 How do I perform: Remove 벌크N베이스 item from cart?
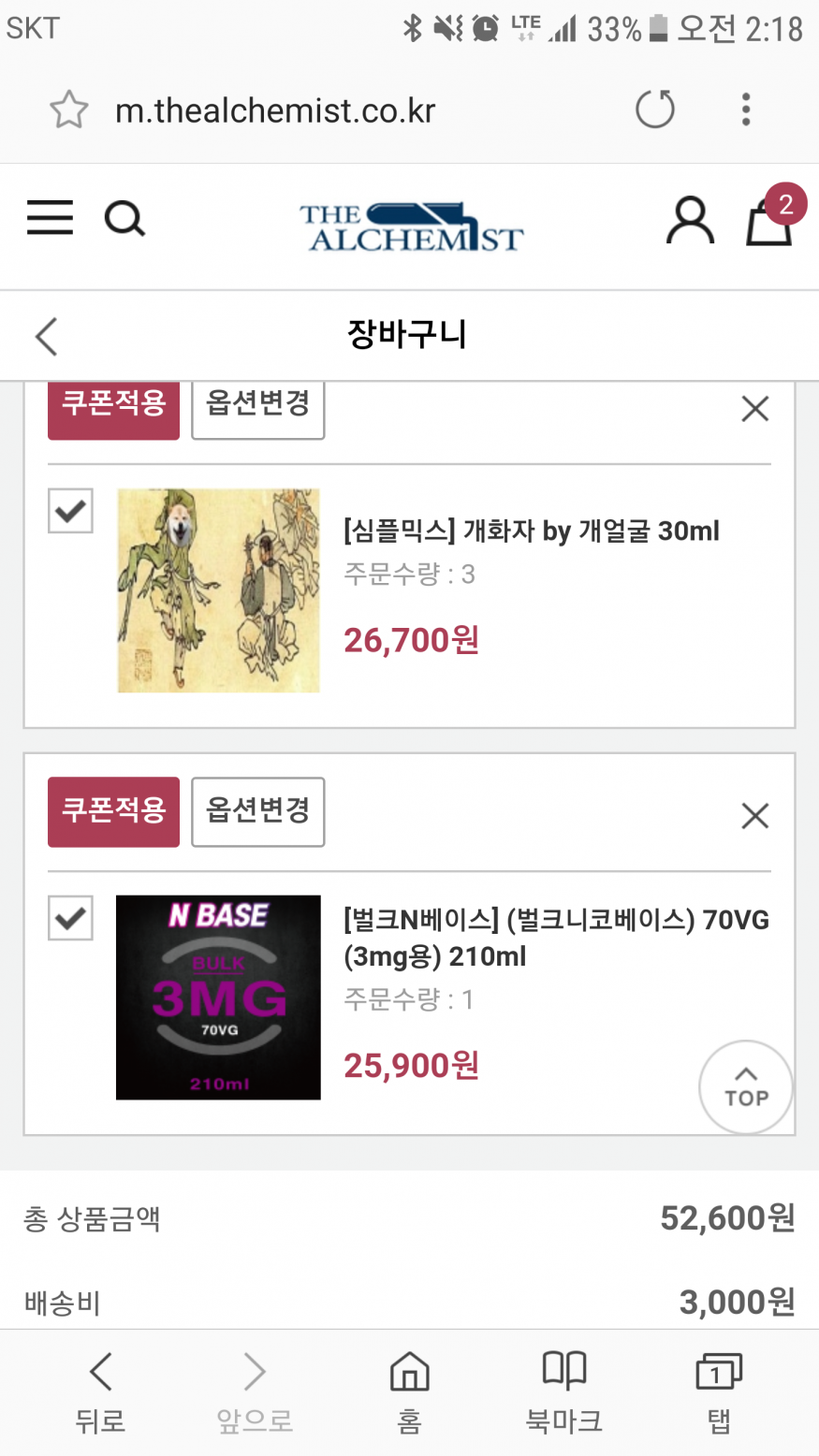[x=754, y=816]
